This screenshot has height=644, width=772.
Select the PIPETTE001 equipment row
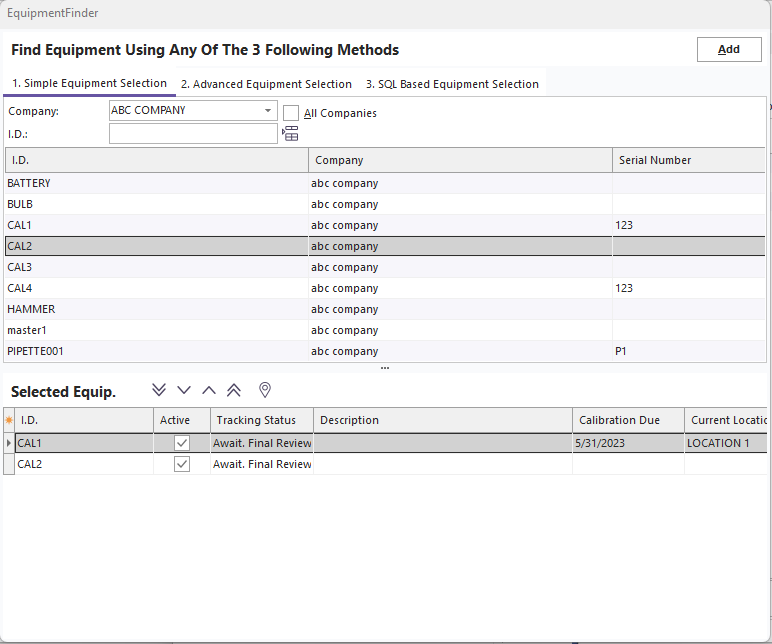coord(156,352)
